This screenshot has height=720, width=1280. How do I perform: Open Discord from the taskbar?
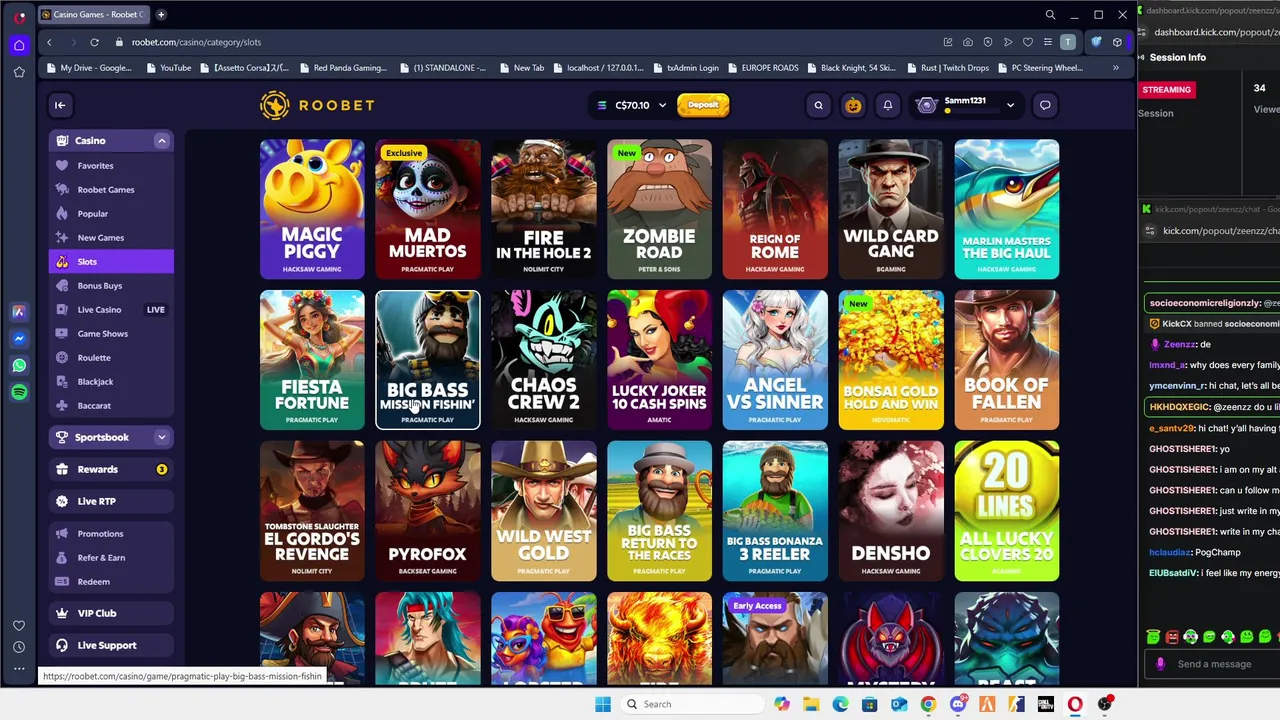pyautogui.click(x=958, y=704)
